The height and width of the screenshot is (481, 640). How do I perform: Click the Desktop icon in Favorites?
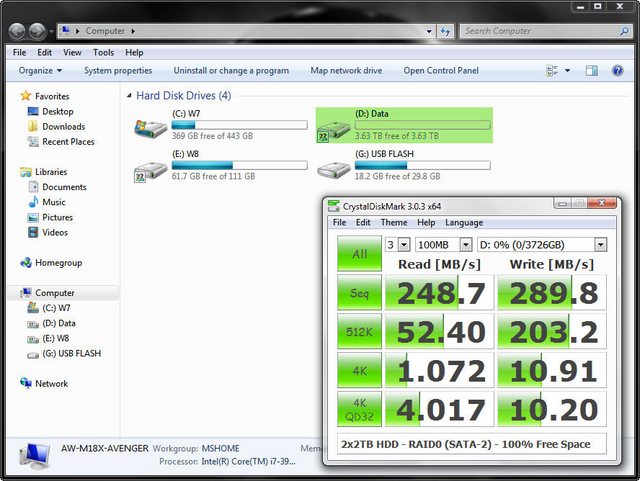click(x=33, y=111)
